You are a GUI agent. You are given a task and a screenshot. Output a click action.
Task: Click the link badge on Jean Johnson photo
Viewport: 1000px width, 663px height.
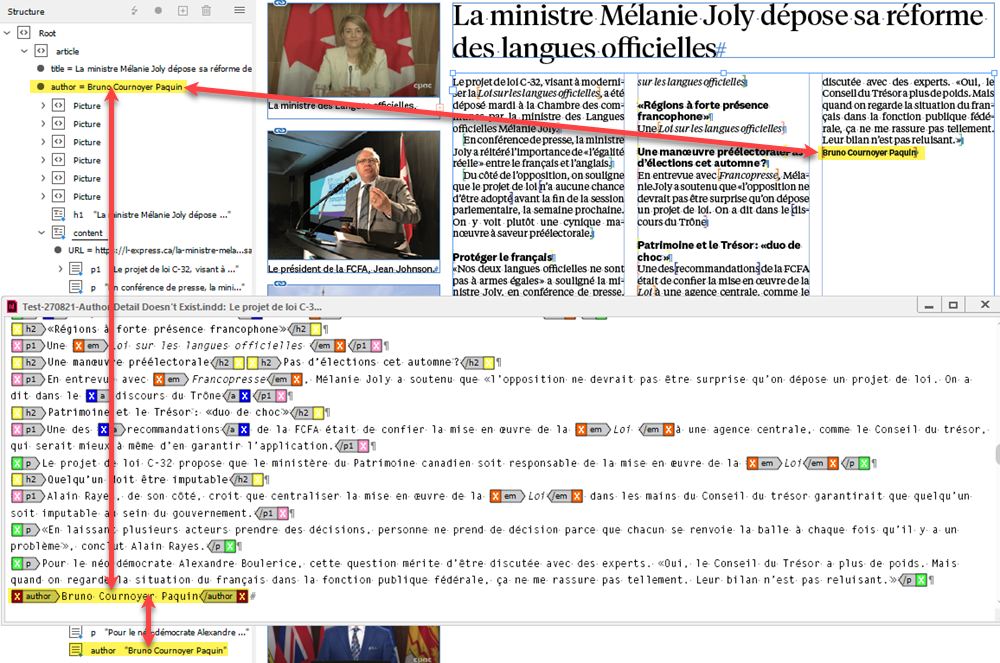[x=280, y=131]
